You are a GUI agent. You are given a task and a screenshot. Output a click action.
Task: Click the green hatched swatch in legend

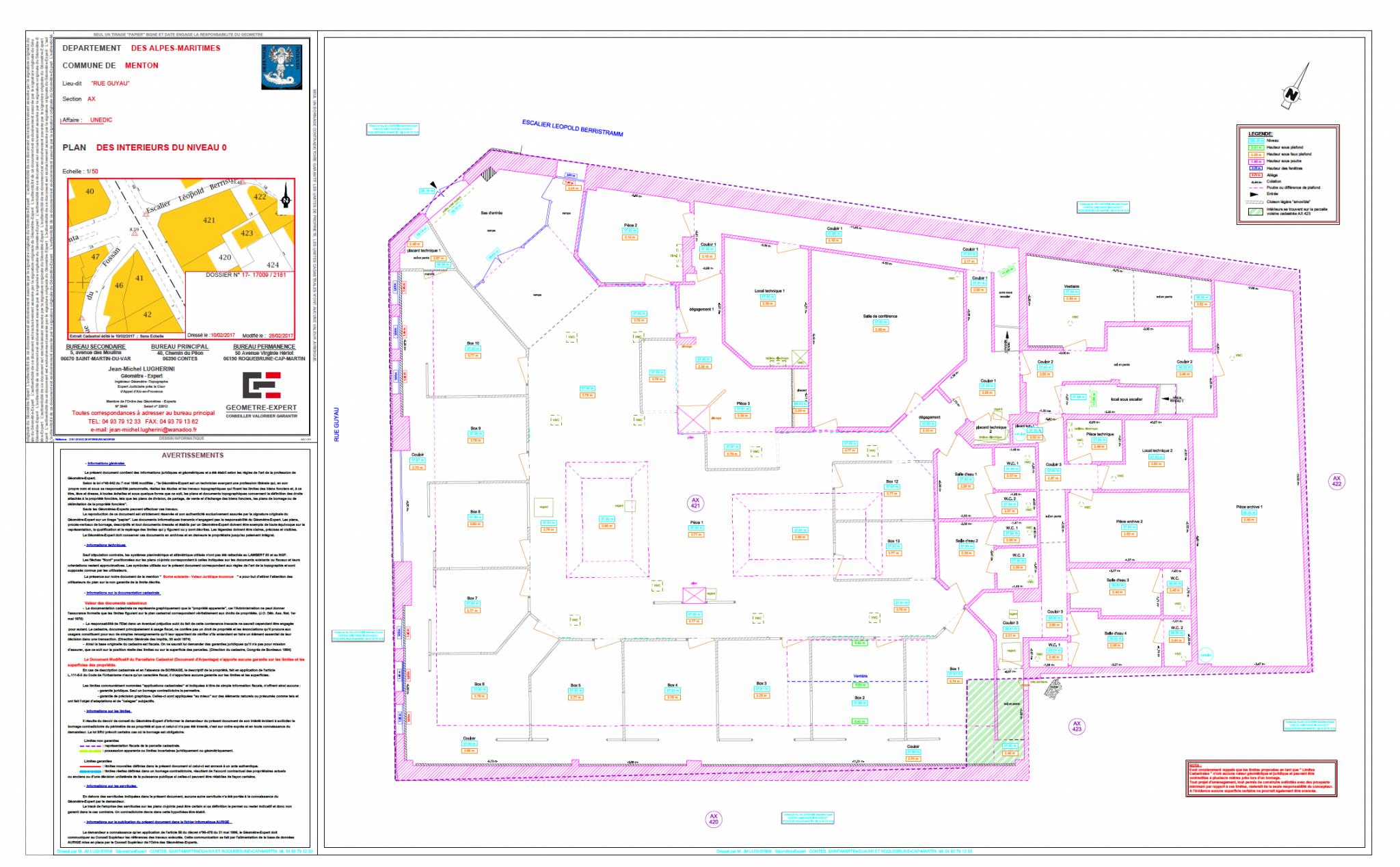1255,211
